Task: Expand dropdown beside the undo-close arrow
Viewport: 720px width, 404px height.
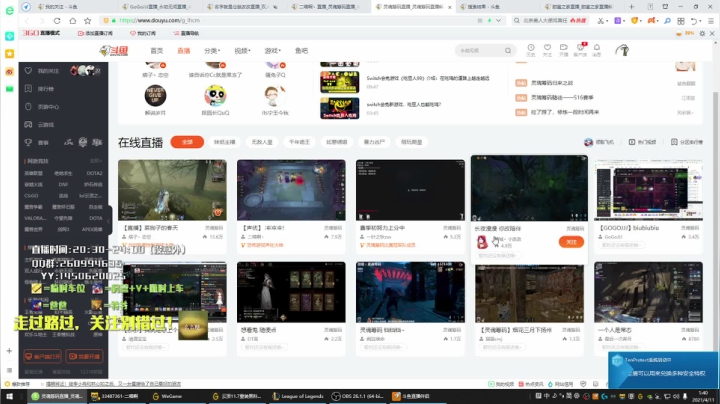Action: 701,21
